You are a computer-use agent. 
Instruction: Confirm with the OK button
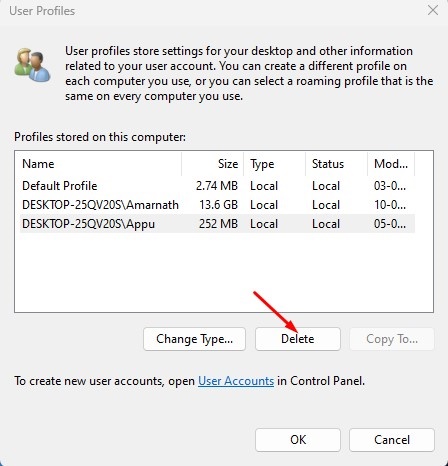coord(298,440)
